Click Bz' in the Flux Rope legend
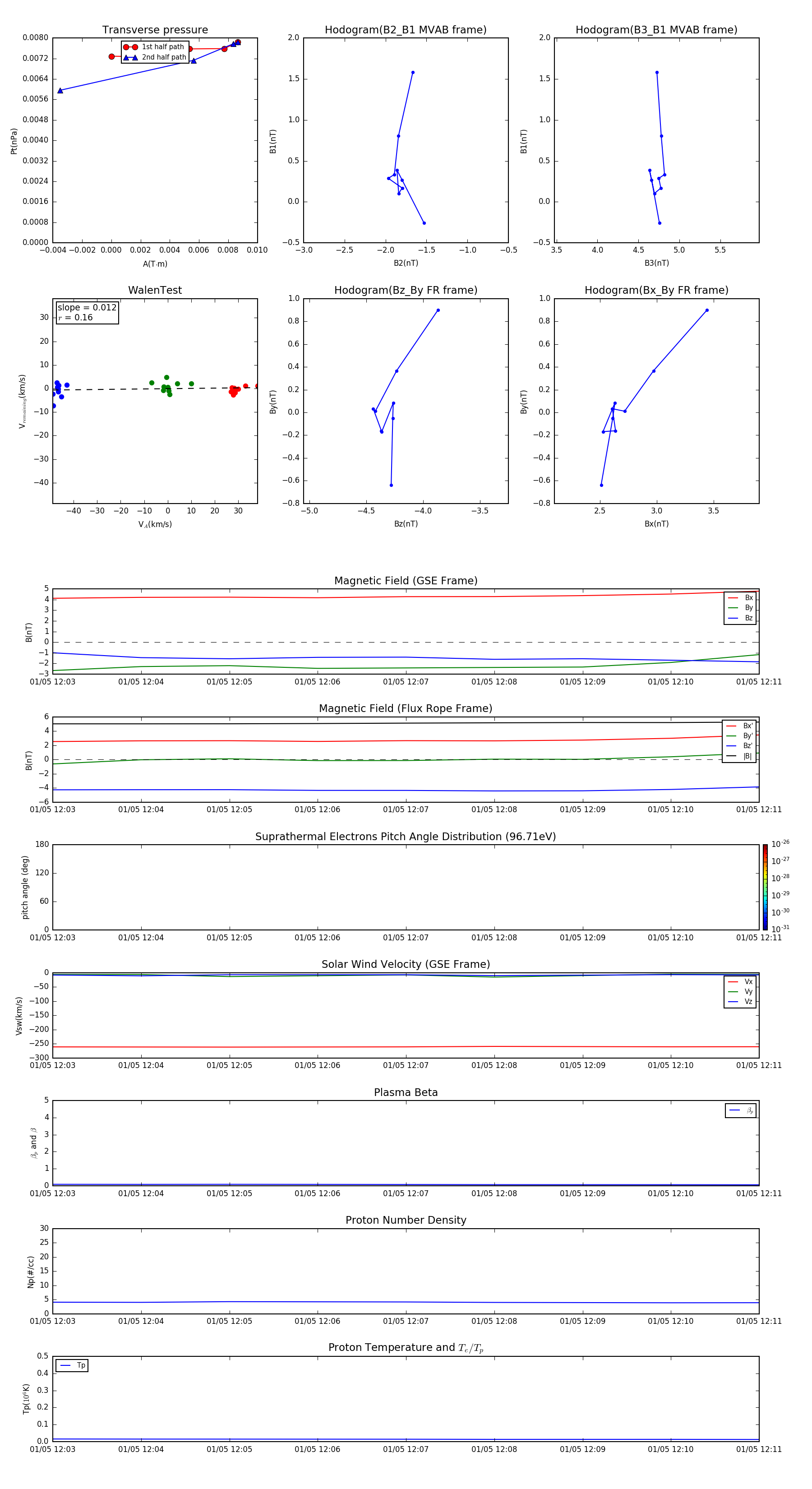812x1489 pixels. coord(740,746)
